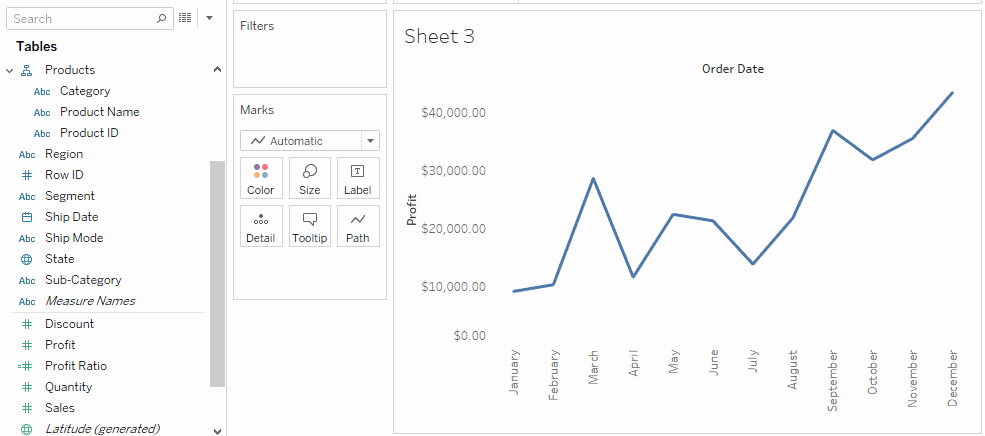The height and width of the screenshot is (436, 985).
Task: Open the Detail marks card
Action: pyautogui.click(x=261, y=227)
